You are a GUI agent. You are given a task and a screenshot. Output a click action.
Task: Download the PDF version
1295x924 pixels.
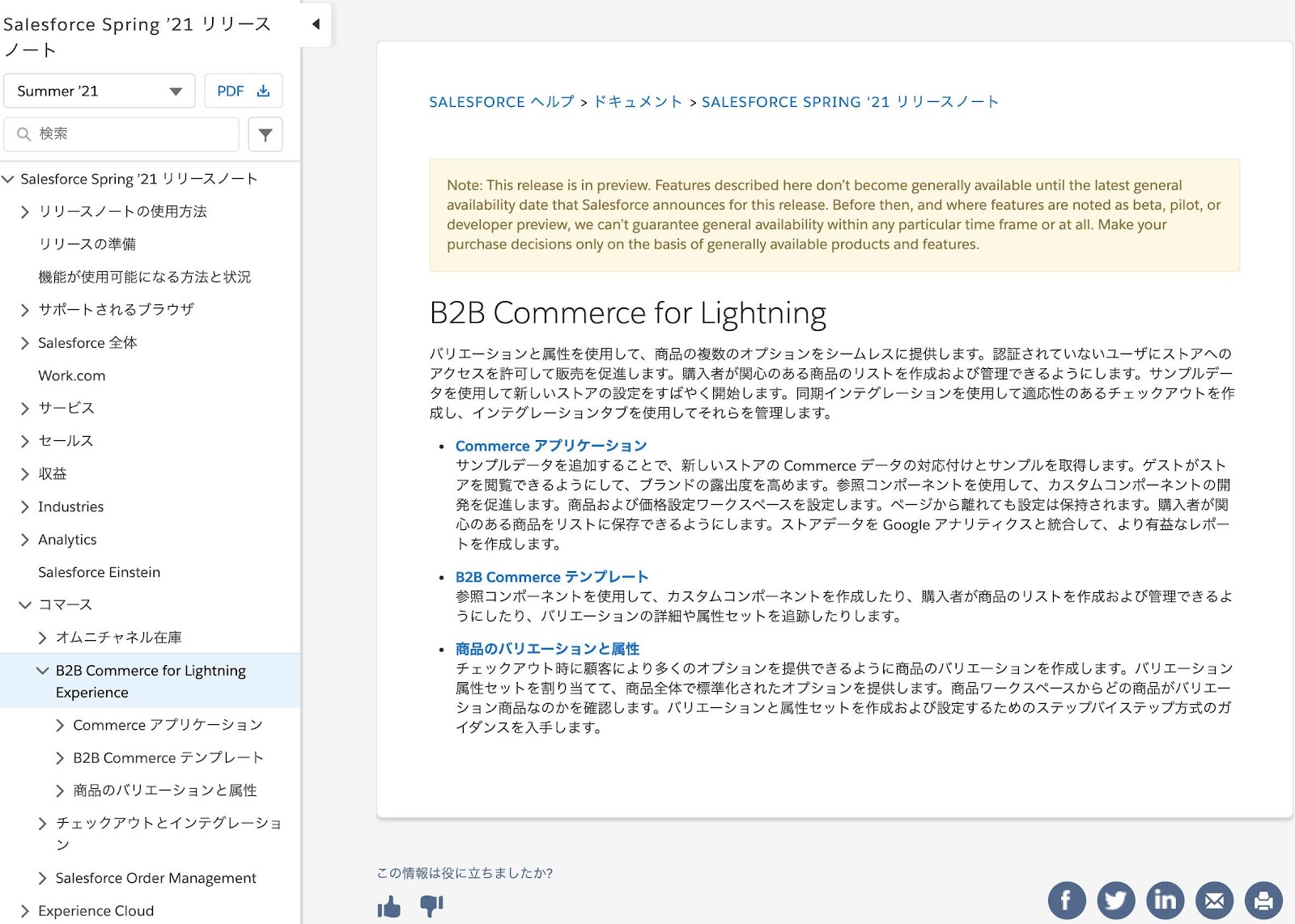click(244, 91)
